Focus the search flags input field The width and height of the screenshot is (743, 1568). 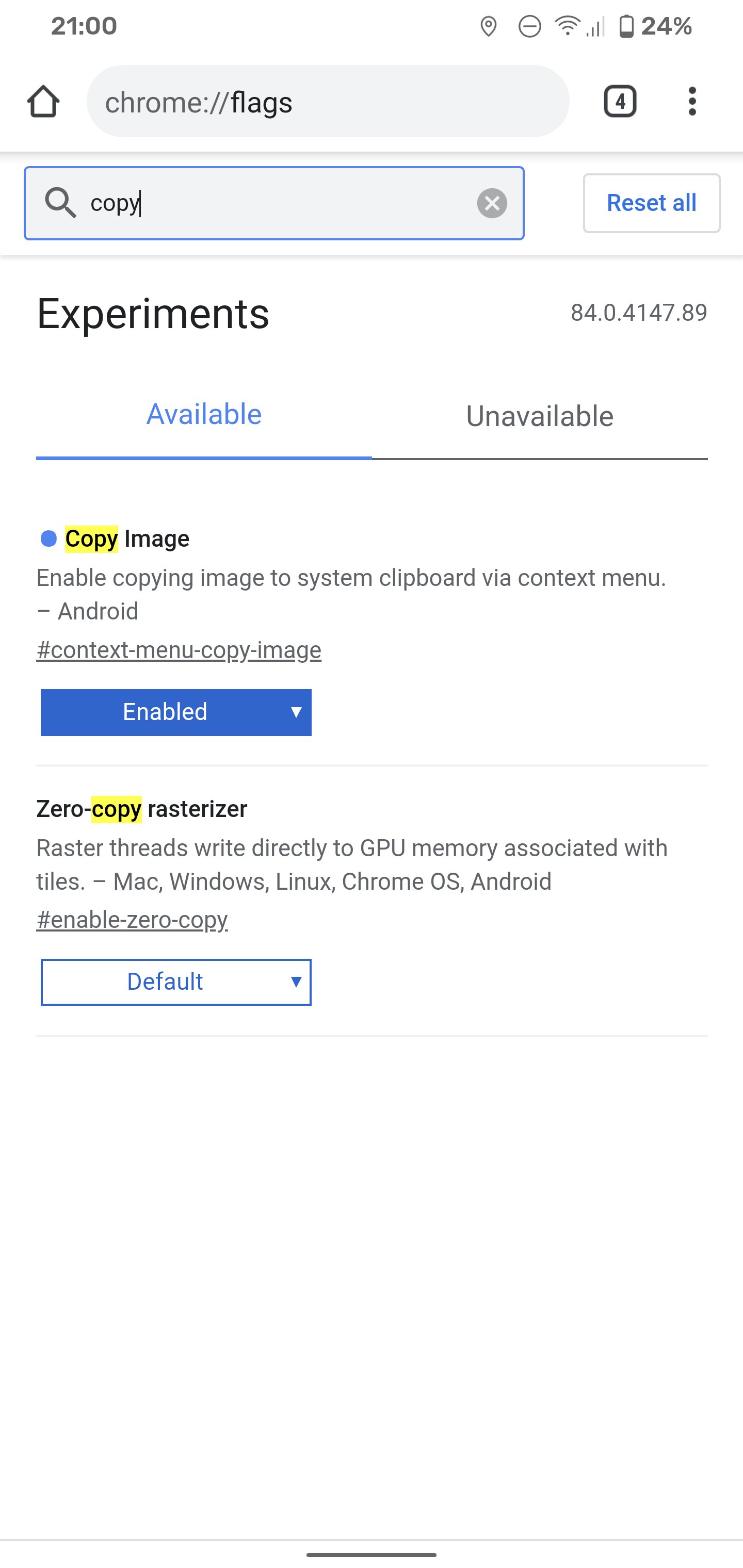[x=274, y=203]
